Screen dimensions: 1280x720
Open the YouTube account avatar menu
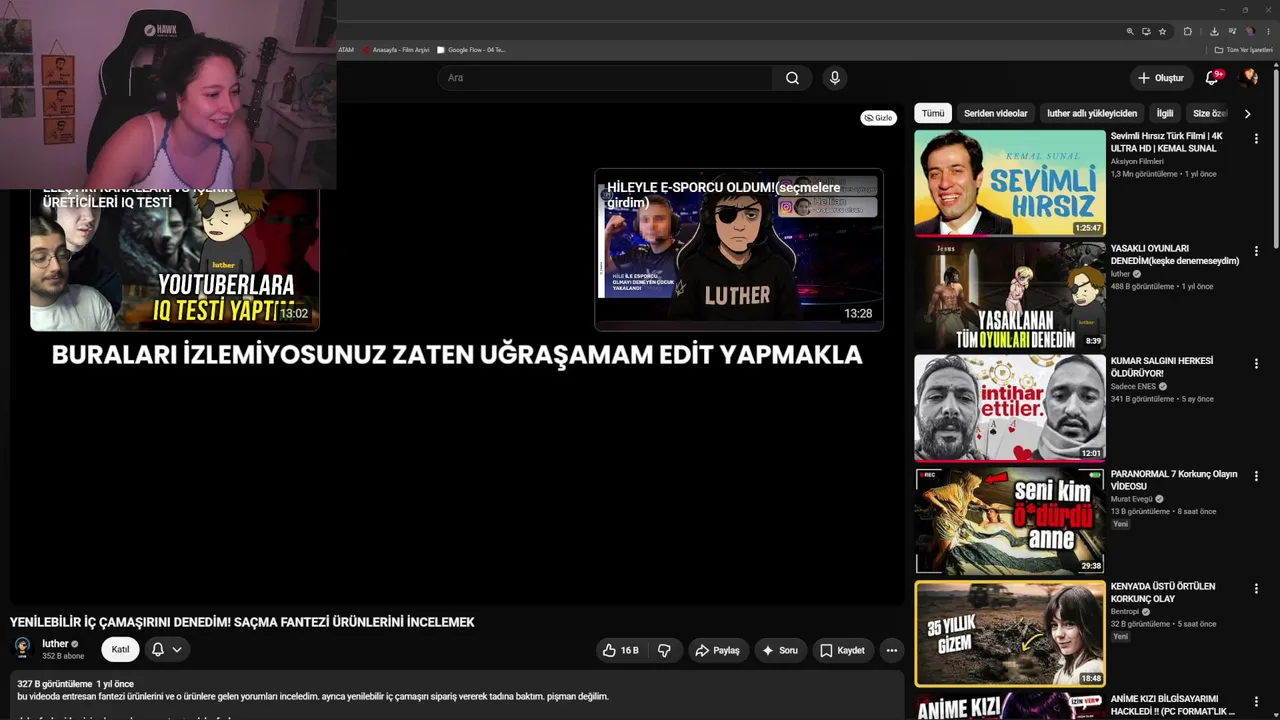(1248, 78)
